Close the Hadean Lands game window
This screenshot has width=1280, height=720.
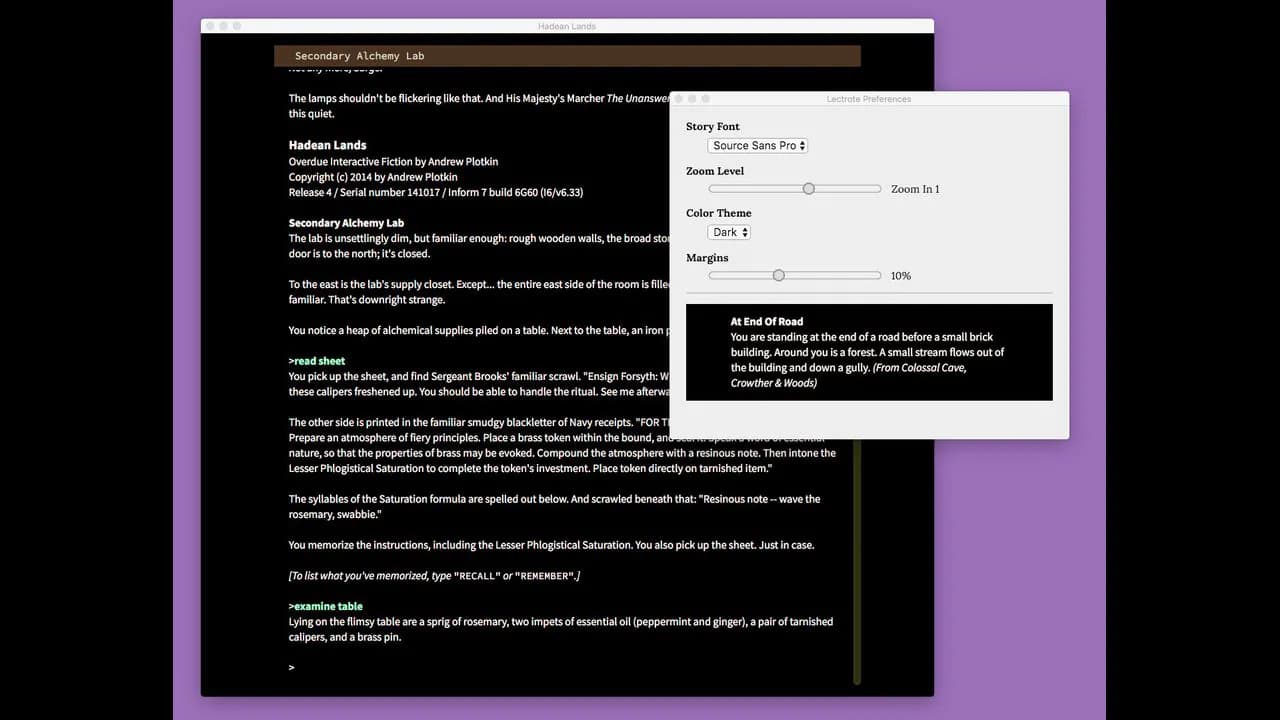click(211, 26)
